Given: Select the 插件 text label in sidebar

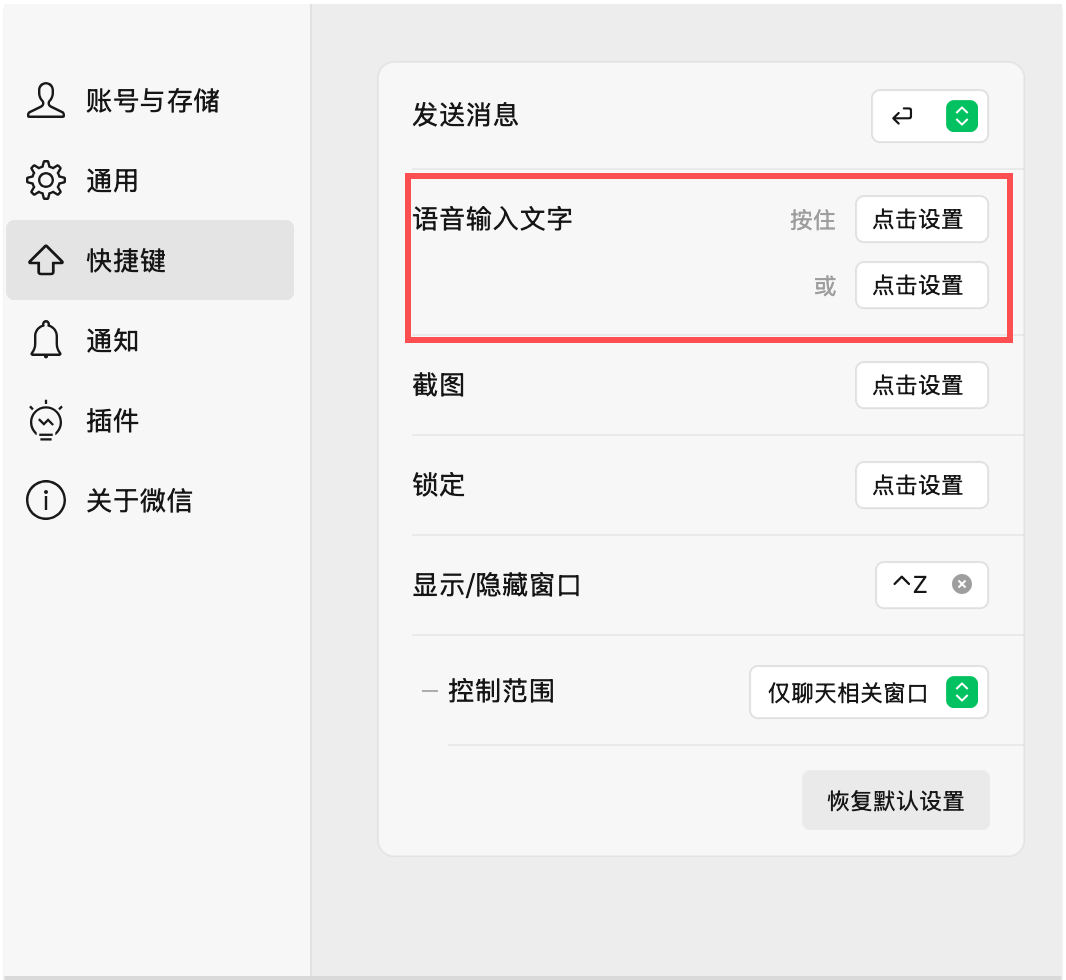Looking at the screenshot, I should coord(112,421).
